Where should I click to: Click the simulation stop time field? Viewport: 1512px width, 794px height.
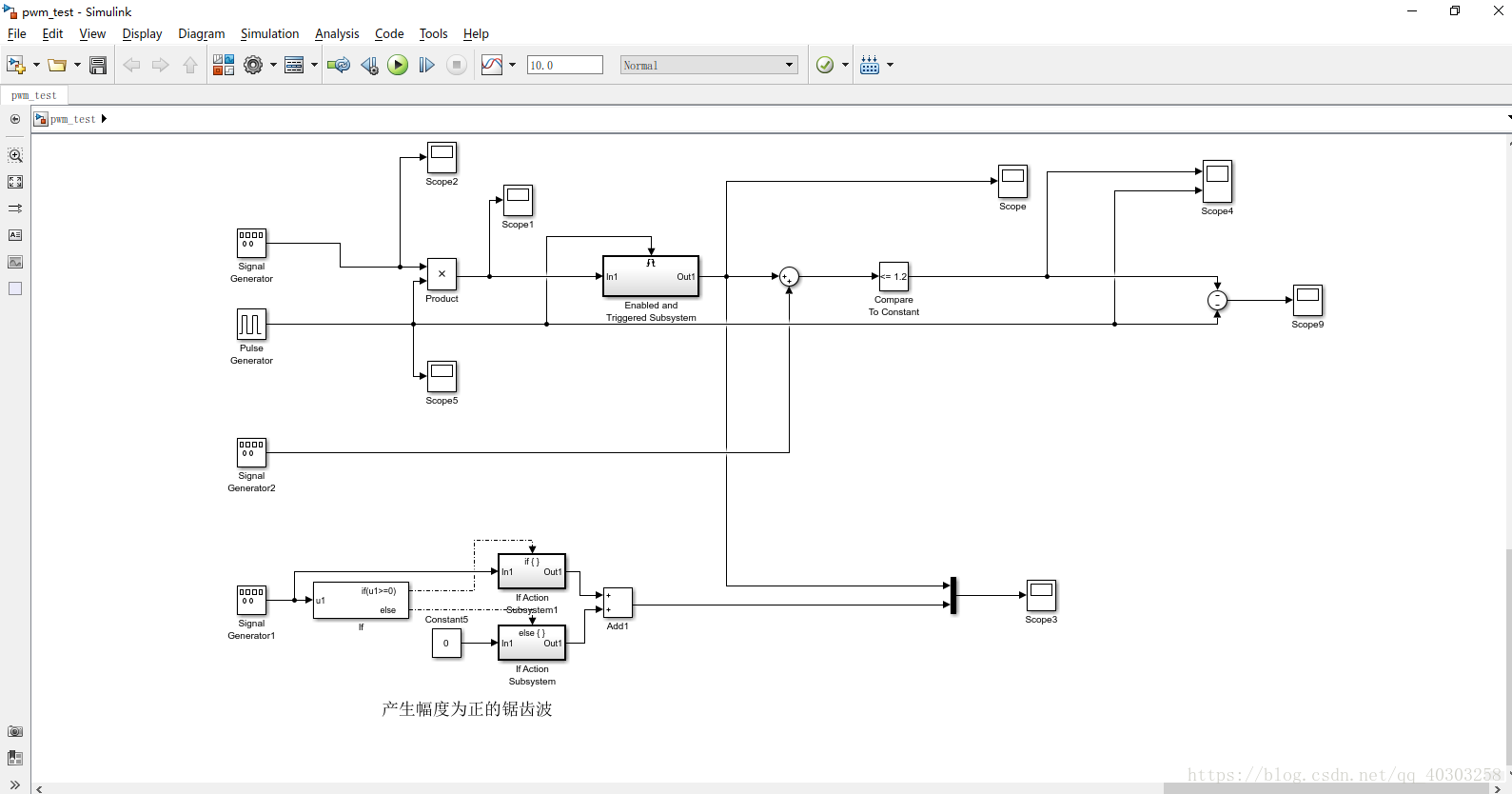point(565,65)
